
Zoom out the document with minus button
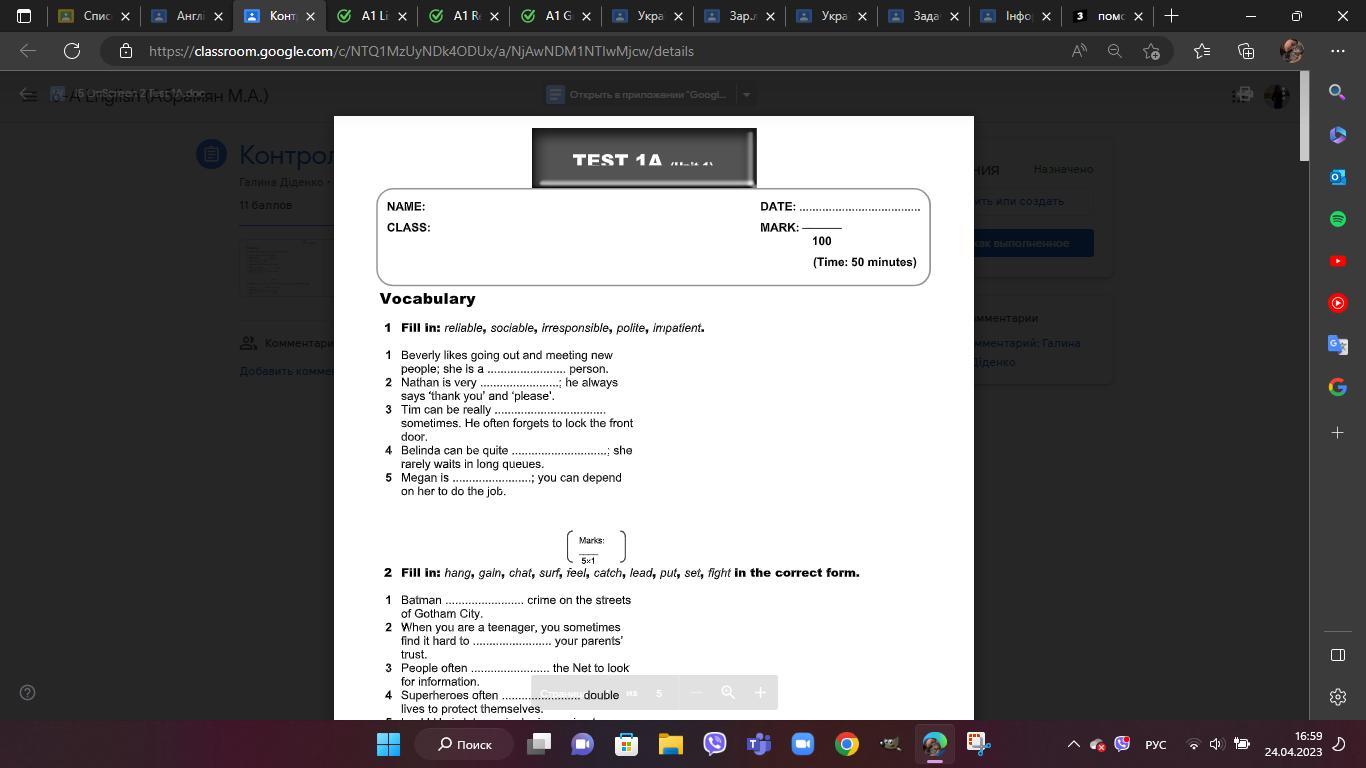(697, 693)
